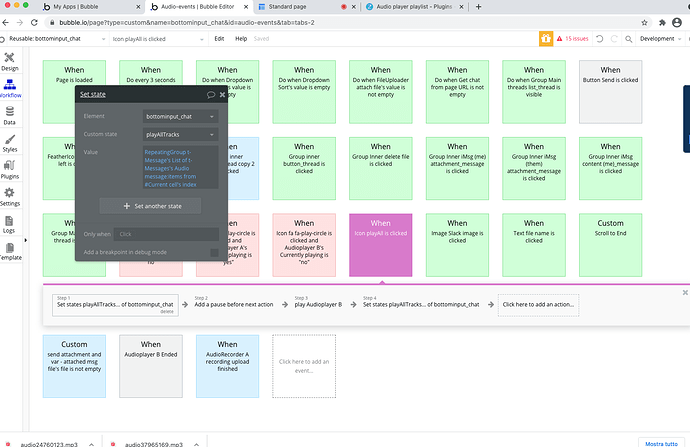Open the Plugins section icon
This screenshot has height=447, width=690.
(10, 171)
